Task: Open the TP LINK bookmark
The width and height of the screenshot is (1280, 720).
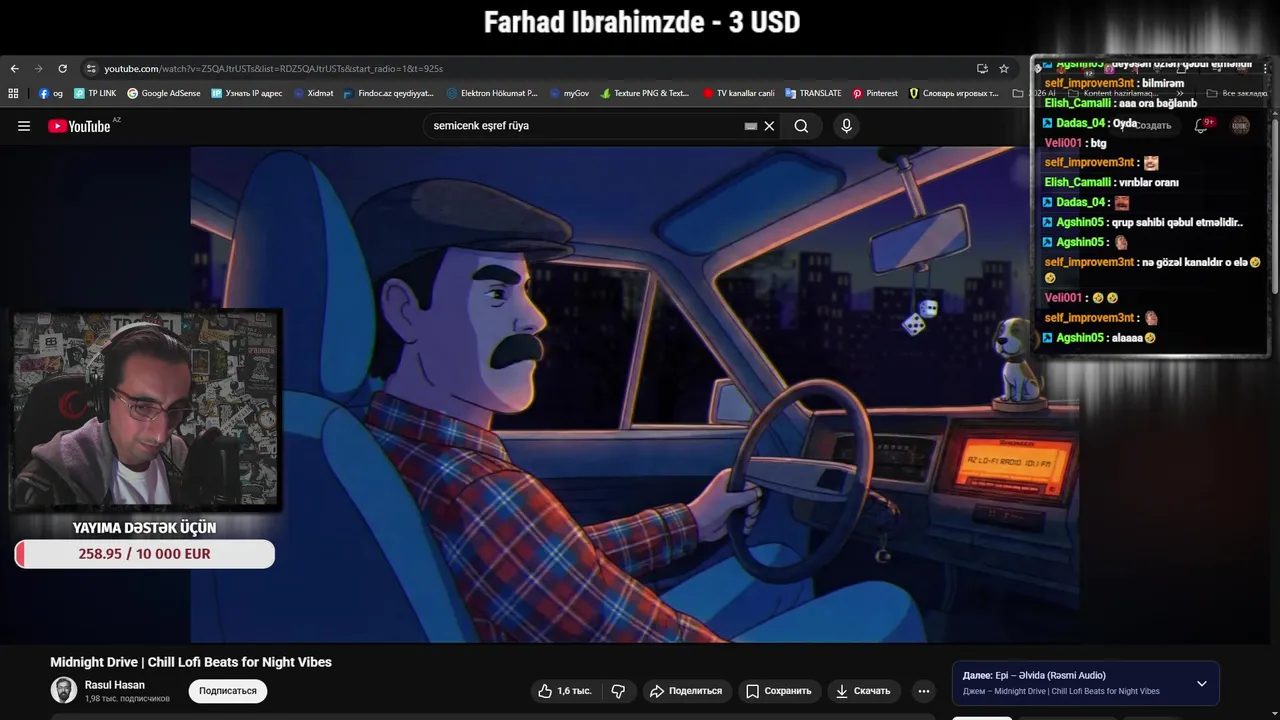Action: pyautogui.click(x=95, y=93)
